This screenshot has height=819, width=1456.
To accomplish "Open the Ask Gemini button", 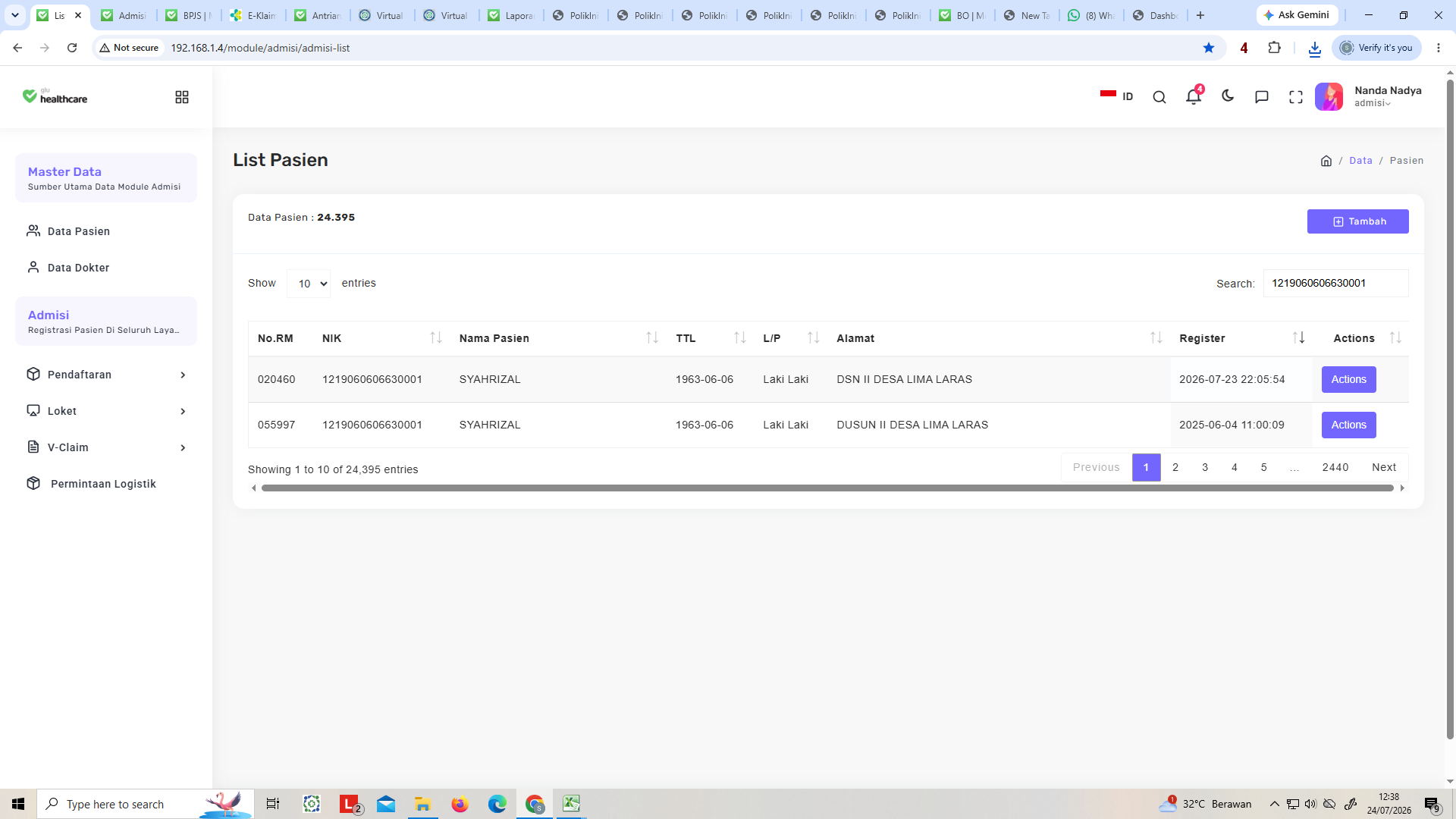I will (1297, 15).
